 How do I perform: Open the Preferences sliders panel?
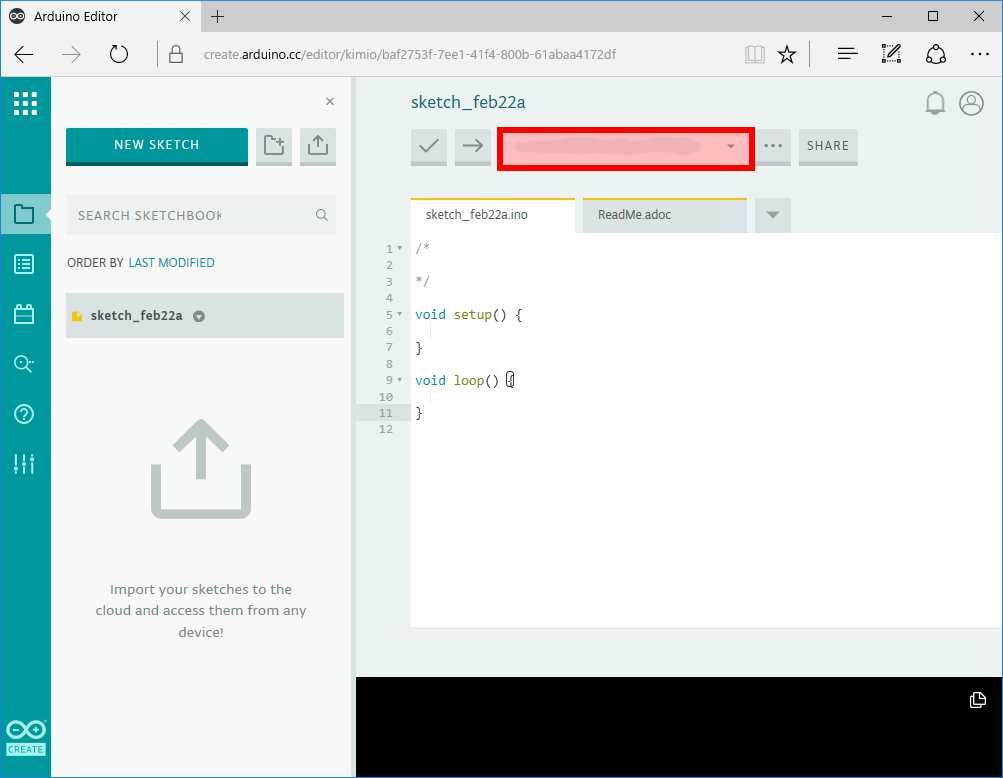(x=24, y=464)
